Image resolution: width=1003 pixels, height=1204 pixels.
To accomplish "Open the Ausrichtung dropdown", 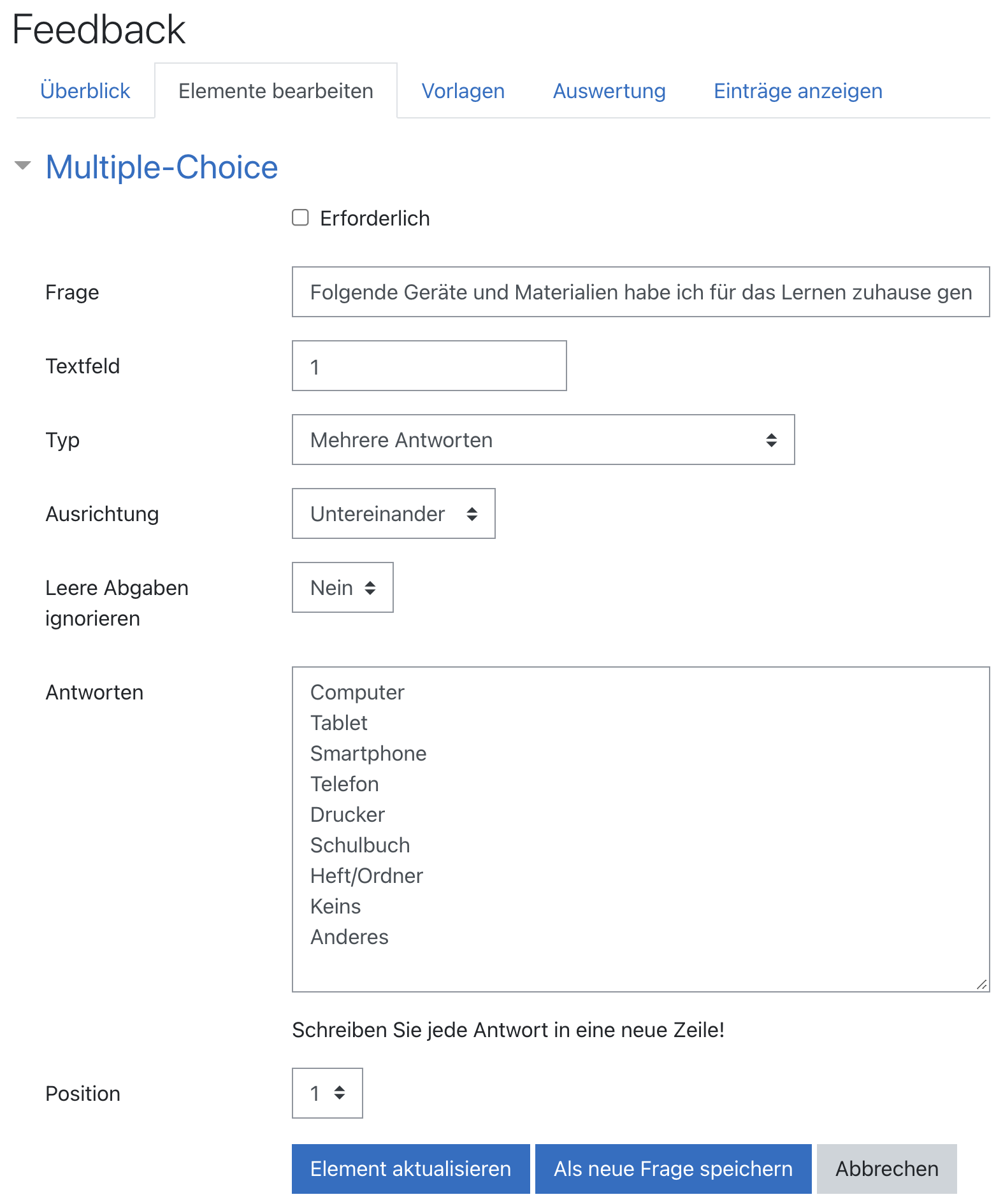I will [x=393, y=513].
